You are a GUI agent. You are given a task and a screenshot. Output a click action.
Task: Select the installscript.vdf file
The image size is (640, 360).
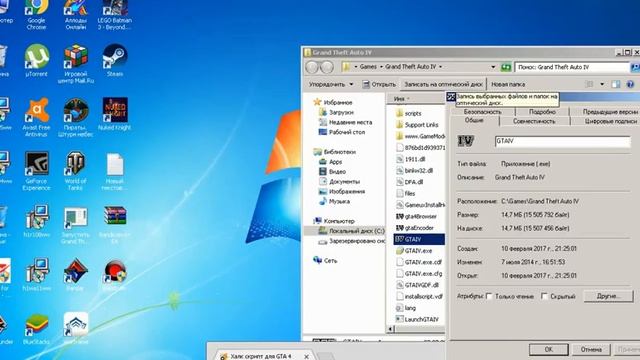(420, 296)
